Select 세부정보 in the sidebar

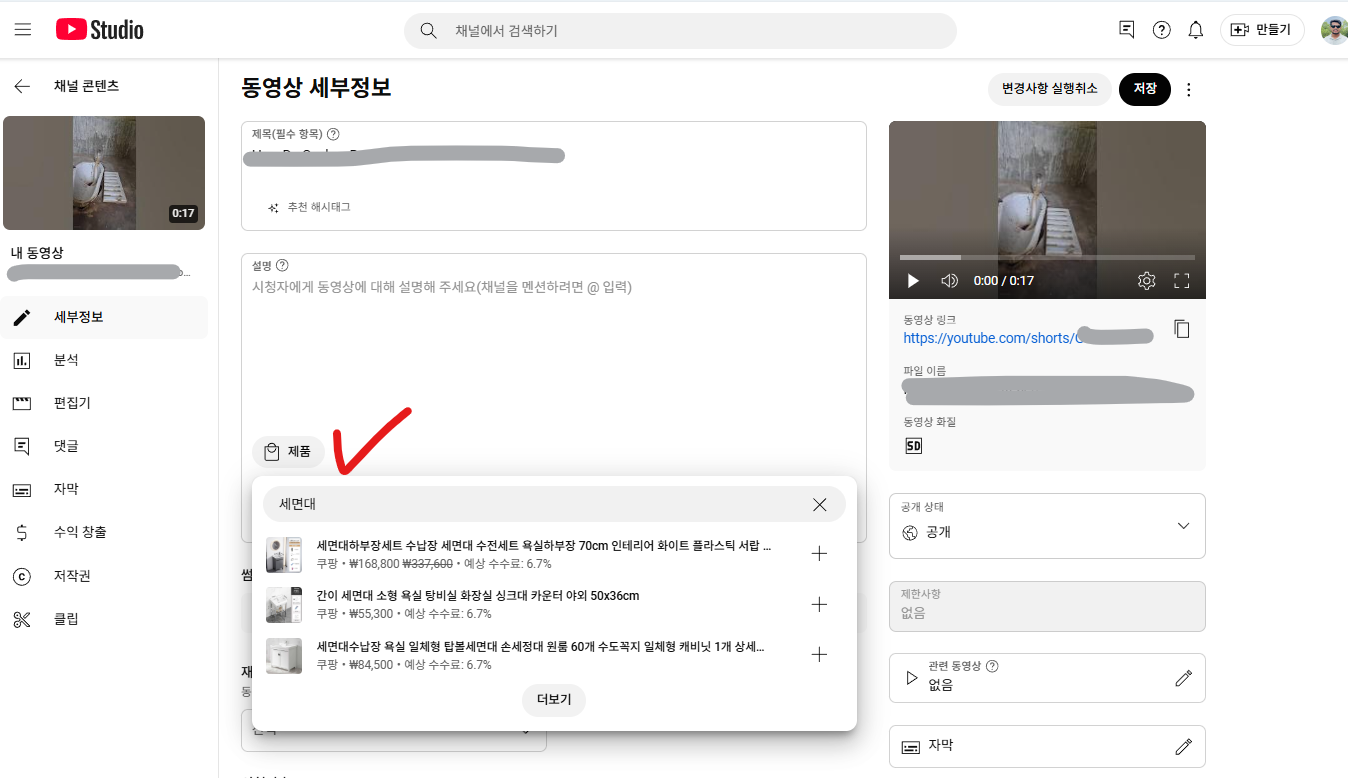click(104, 317)
